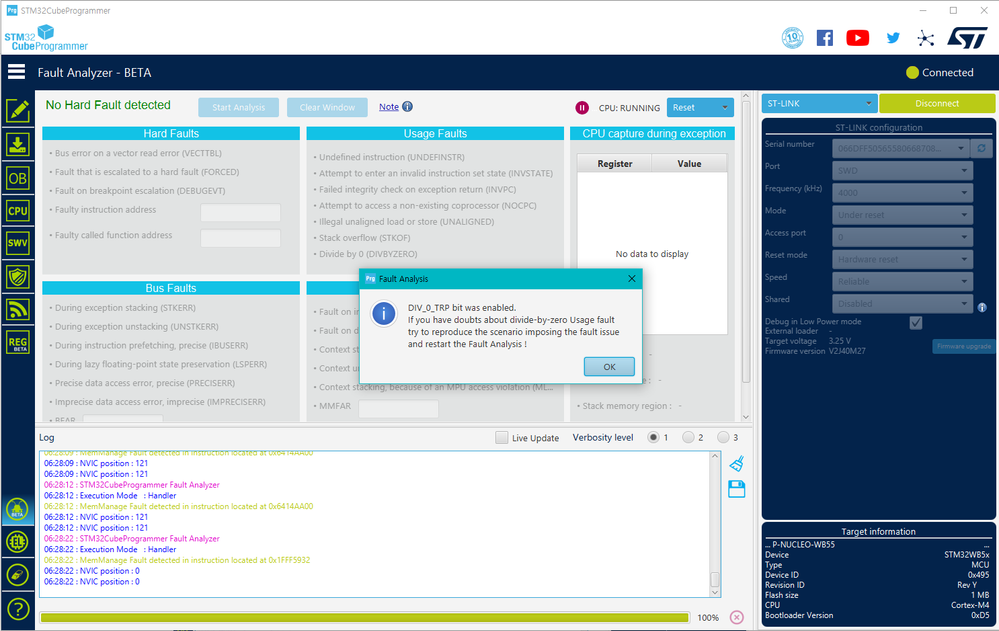The width and height of the screenshot is (999, 631).
Task: Open Option Bytes OB icon
Action: point(18,178)
